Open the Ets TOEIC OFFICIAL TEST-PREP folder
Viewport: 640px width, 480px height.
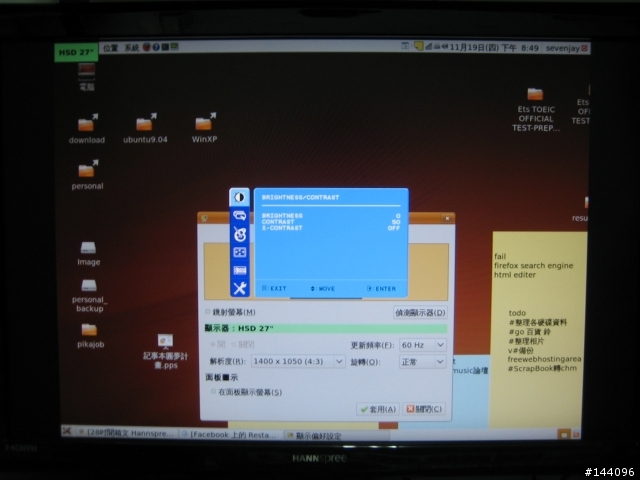pos(536,110)
